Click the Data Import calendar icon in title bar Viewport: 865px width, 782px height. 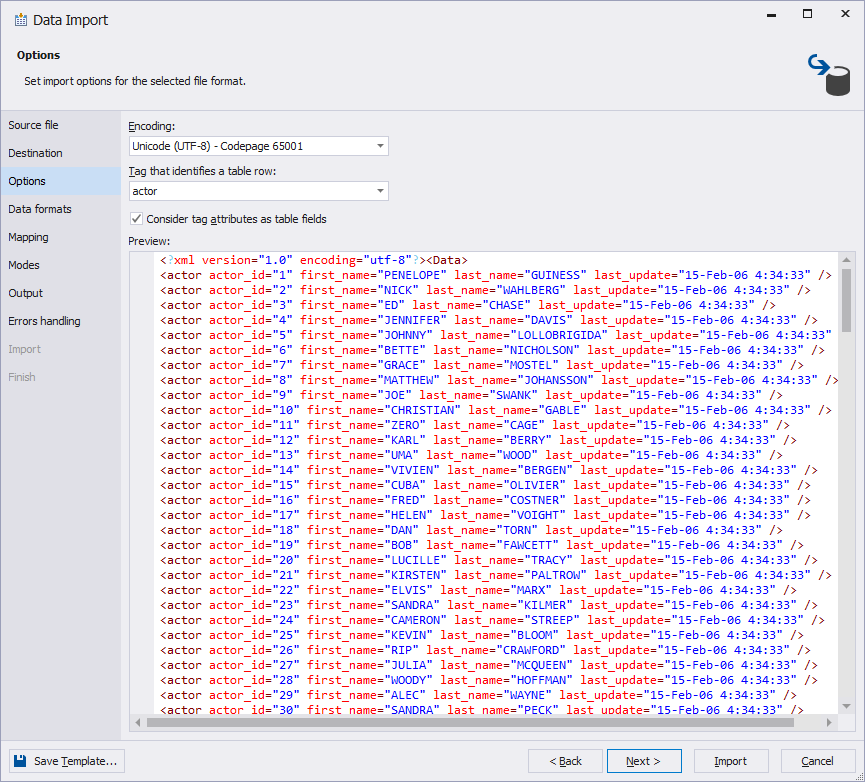21,20
